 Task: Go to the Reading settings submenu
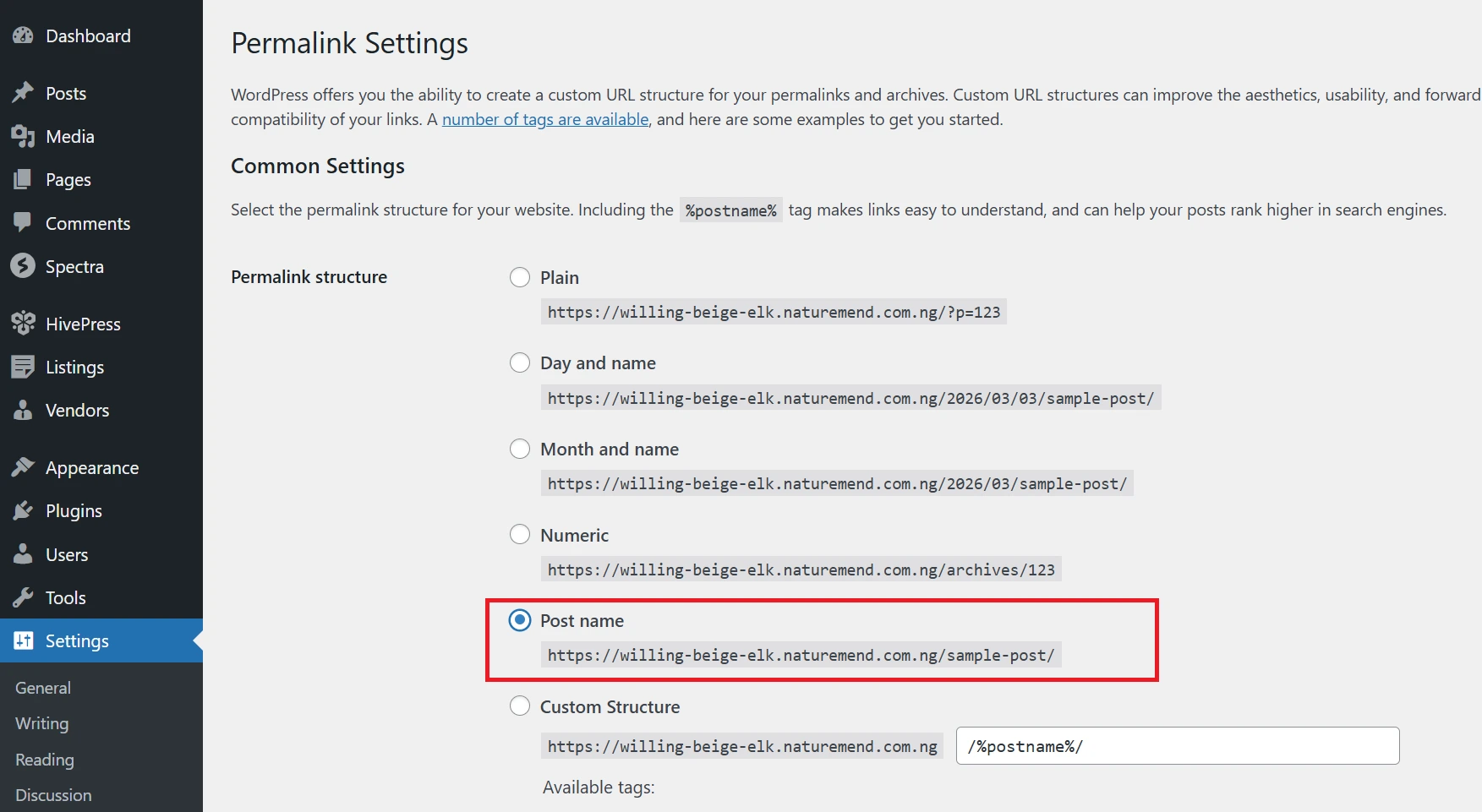pos(45,760)
